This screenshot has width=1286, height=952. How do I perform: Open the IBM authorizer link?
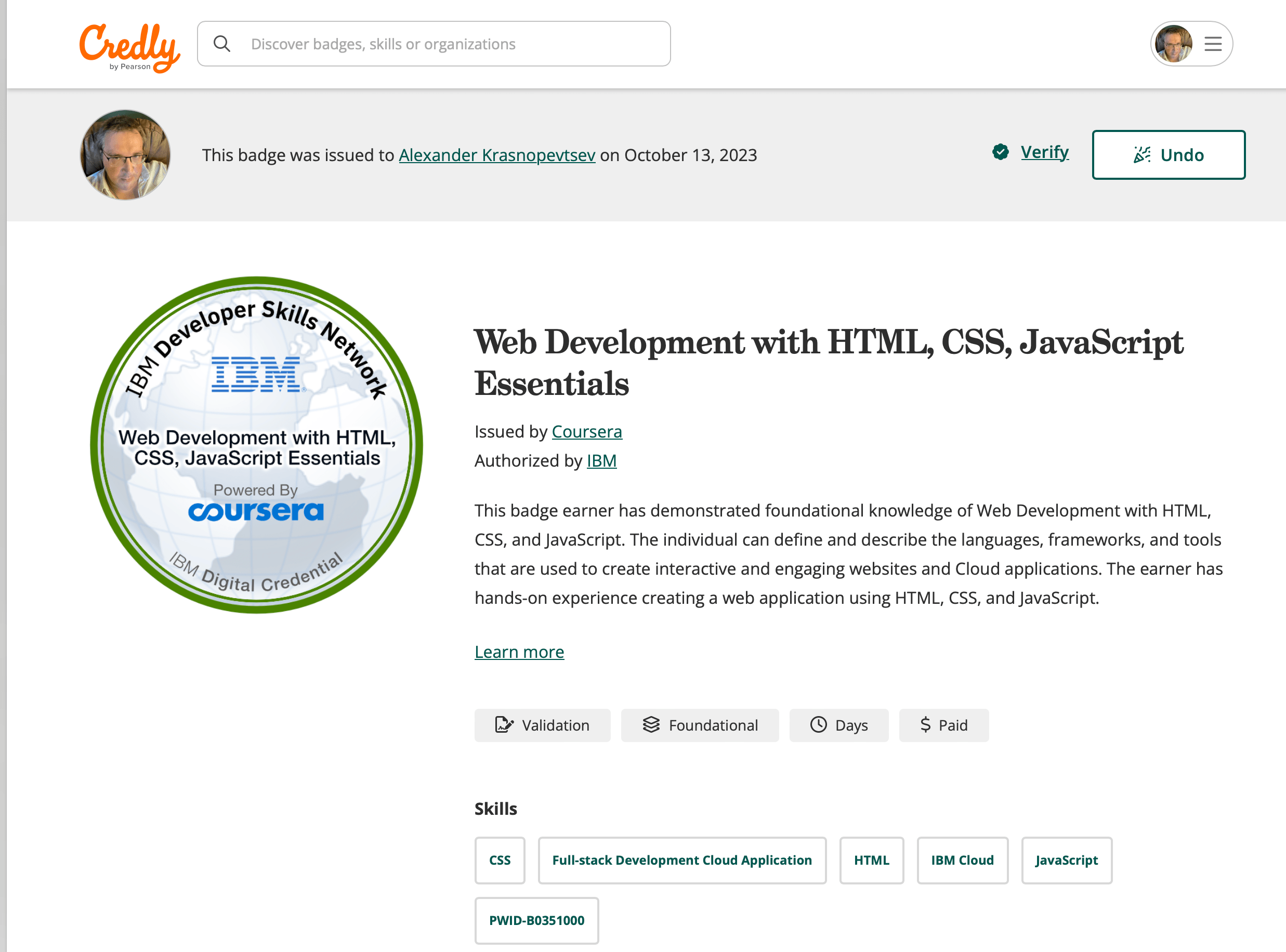(601, 461)
